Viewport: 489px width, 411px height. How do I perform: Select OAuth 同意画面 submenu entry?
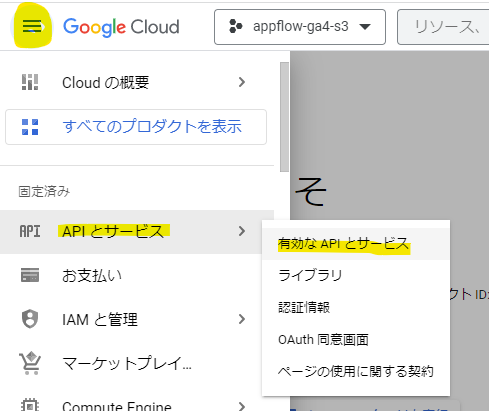click(356, 340)
